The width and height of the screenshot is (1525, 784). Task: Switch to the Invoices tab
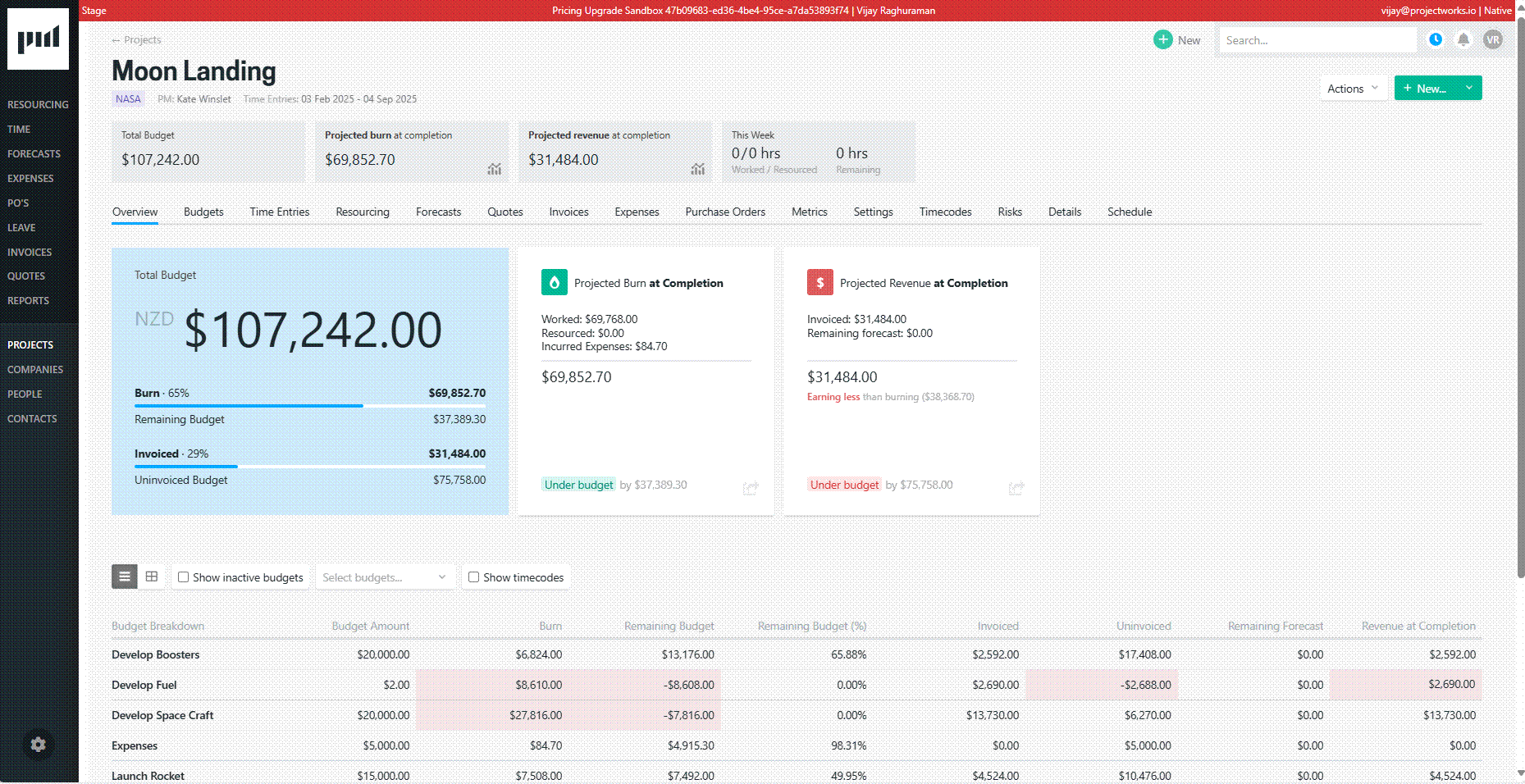(568, 212)
